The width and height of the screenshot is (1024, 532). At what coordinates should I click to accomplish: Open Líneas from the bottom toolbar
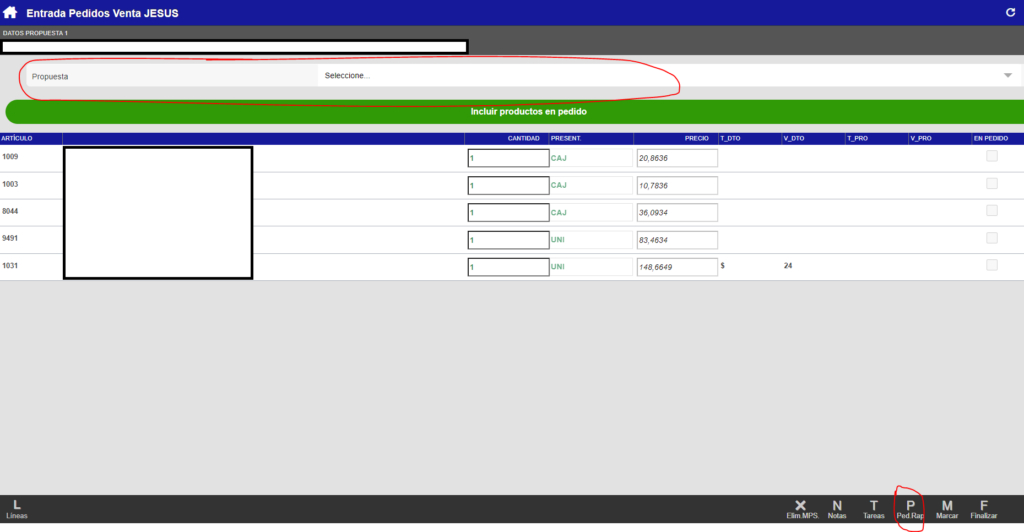tap(16, 509)
